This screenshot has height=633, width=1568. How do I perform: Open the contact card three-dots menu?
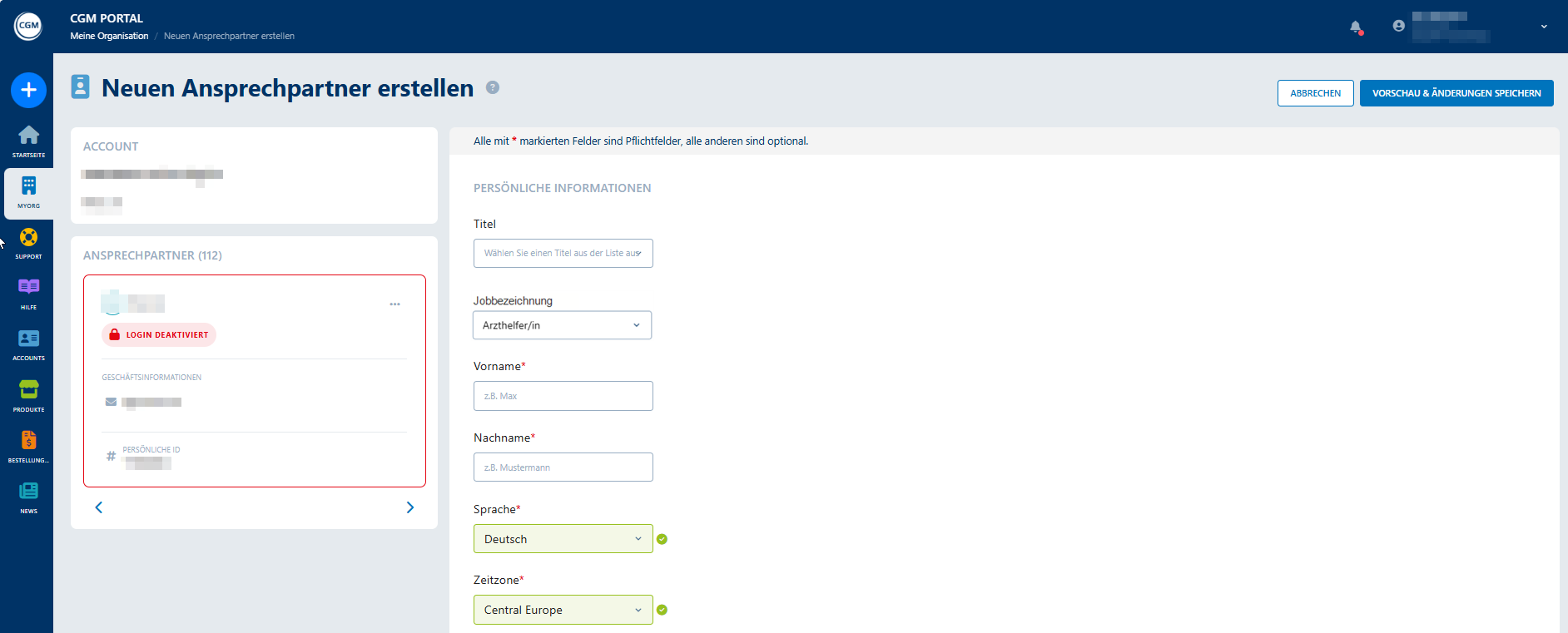coord(394,304)
